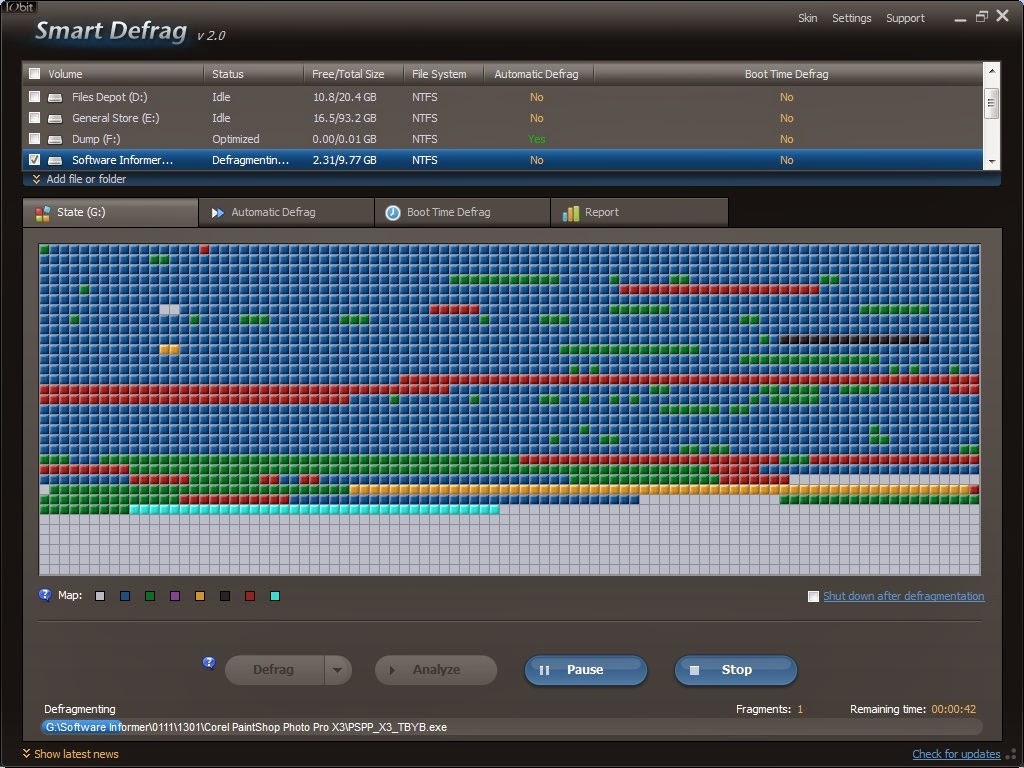Viewport: 1024px width, 768px height.
Task: Pause the defragmentation
Action: coord(586,670)
